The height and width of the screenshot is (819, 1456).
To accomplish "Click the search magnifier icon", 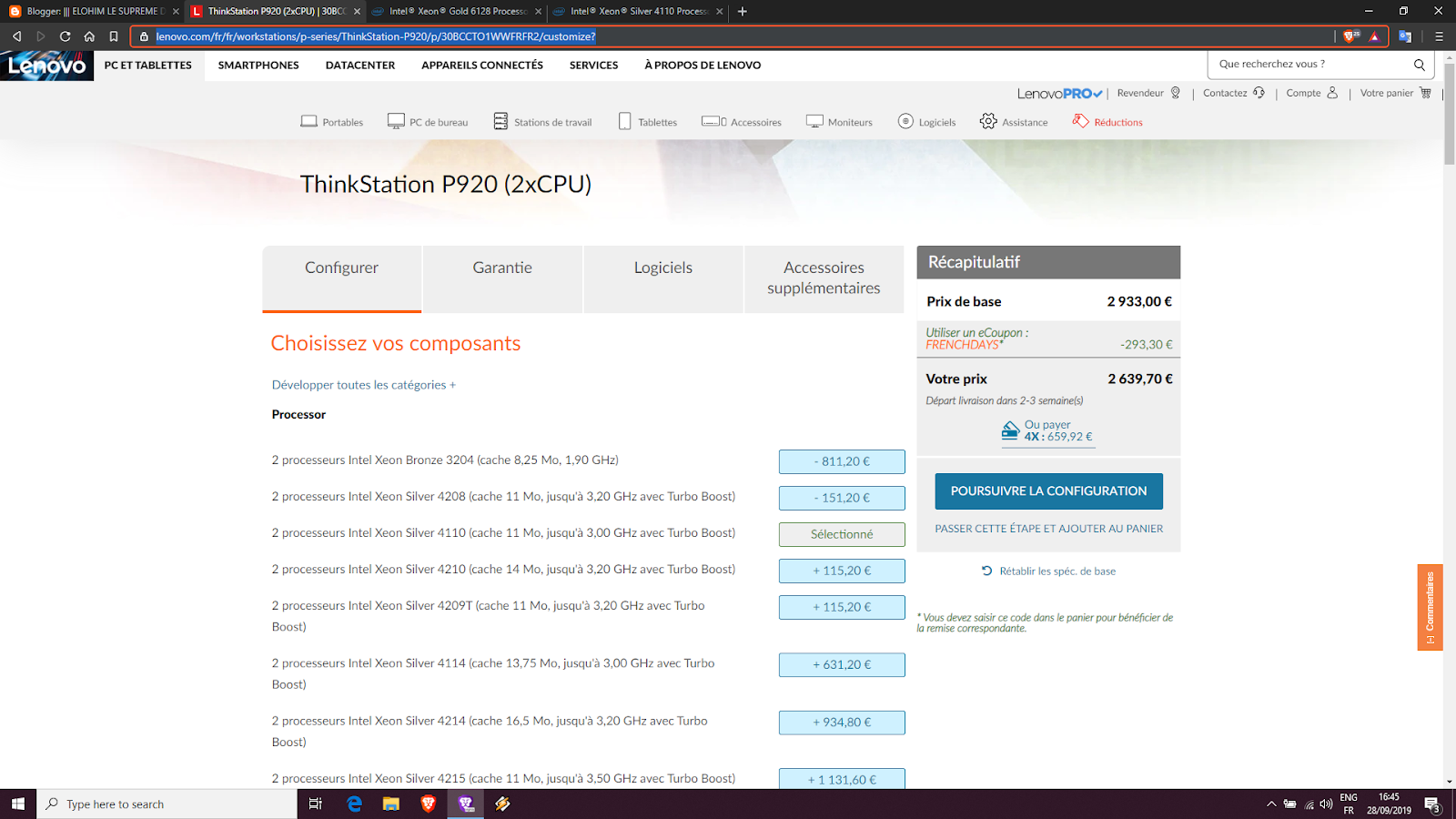I will click(x=1419, y=65).
